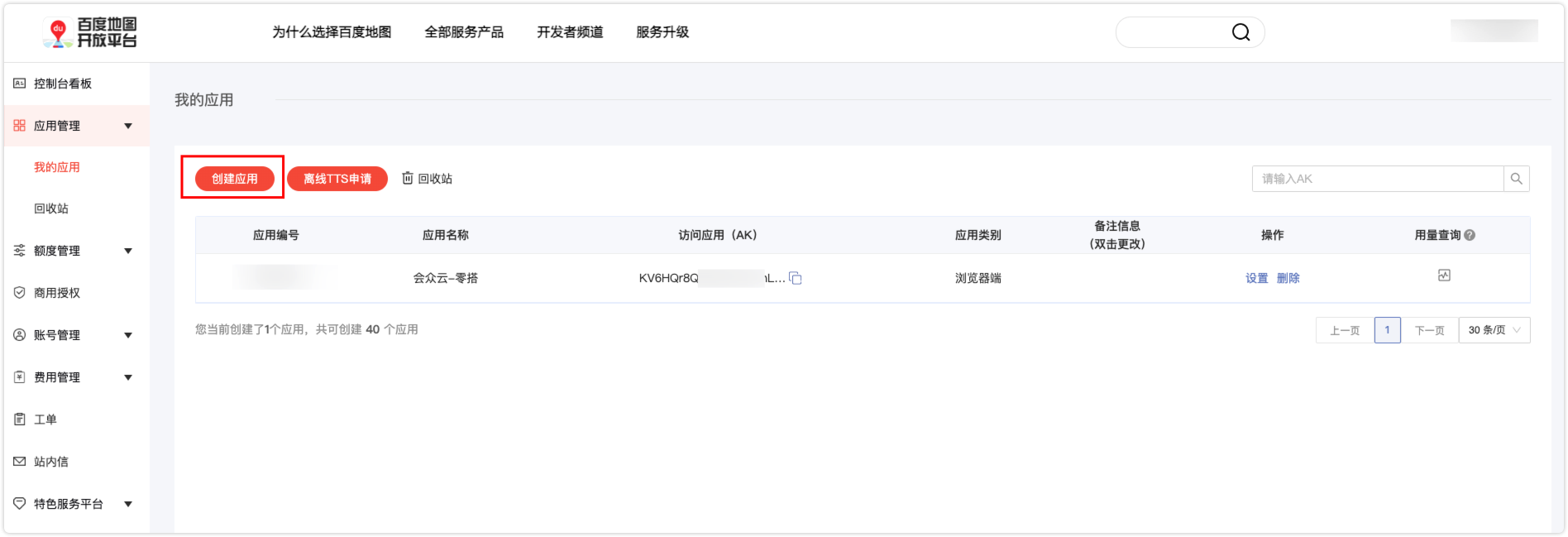This screenshot has height=537, width=1568.
Task: Collapse the 应用管理 menu arrow
Action: point(128,126)
